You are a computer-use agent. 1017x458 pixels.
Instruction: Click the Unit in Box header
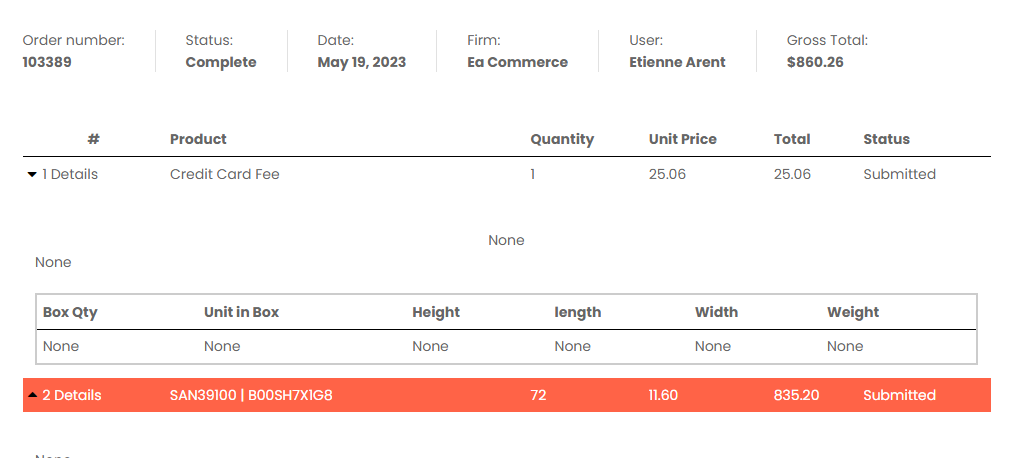[x=241, y=312]
